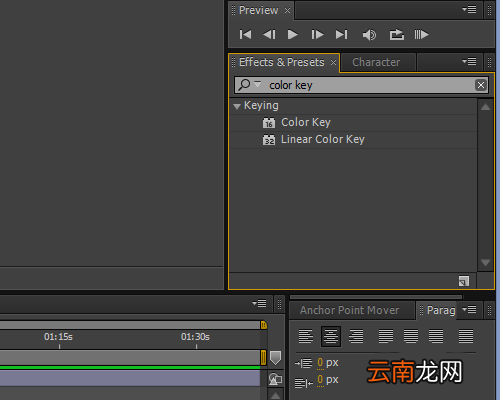500x400 pixels.
Task: Click indent left margin icon
Action: click(304, 363)
